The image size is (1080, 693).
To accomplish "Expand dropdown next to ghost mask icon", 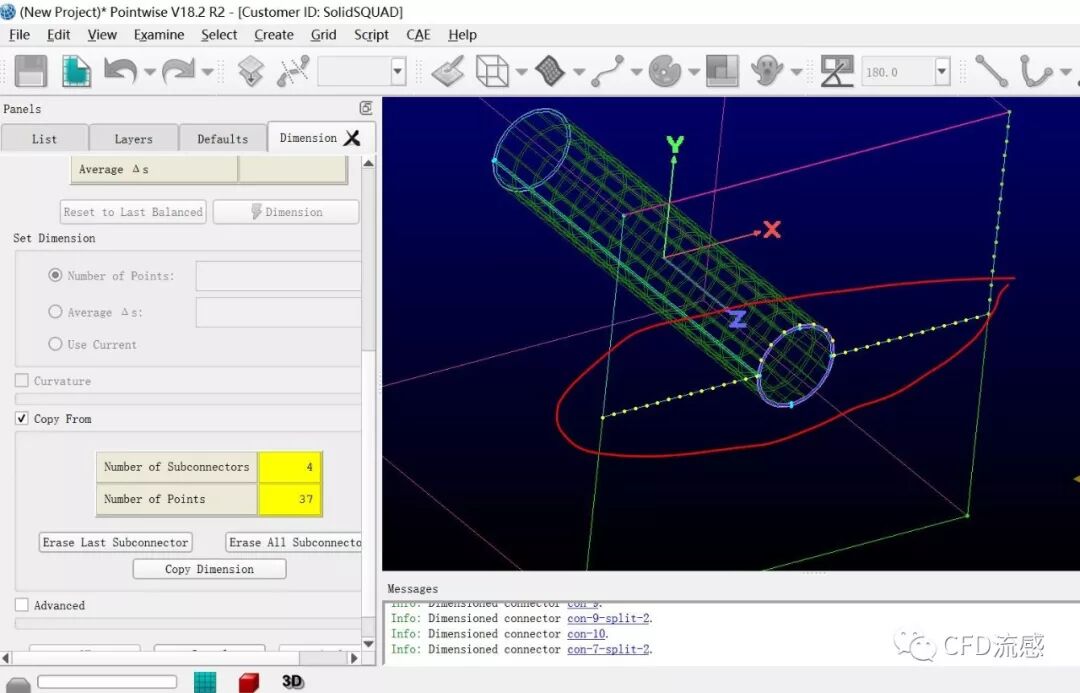I will tap(797, 72).
